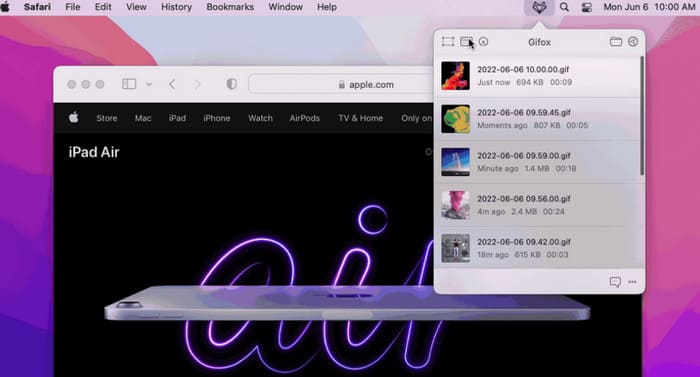Click the date and time in menu bar
The width and height of the screenshot is (700, 377).
[x=649, y=7]
